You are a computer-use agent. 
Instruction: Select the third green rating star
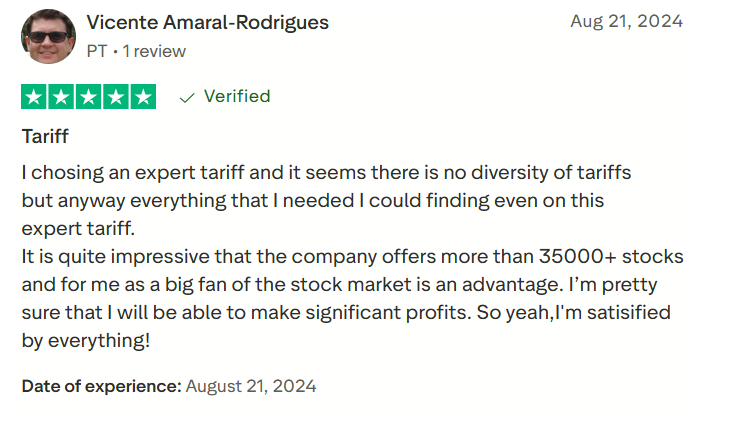pyautogui.click(x=88, y=97)
